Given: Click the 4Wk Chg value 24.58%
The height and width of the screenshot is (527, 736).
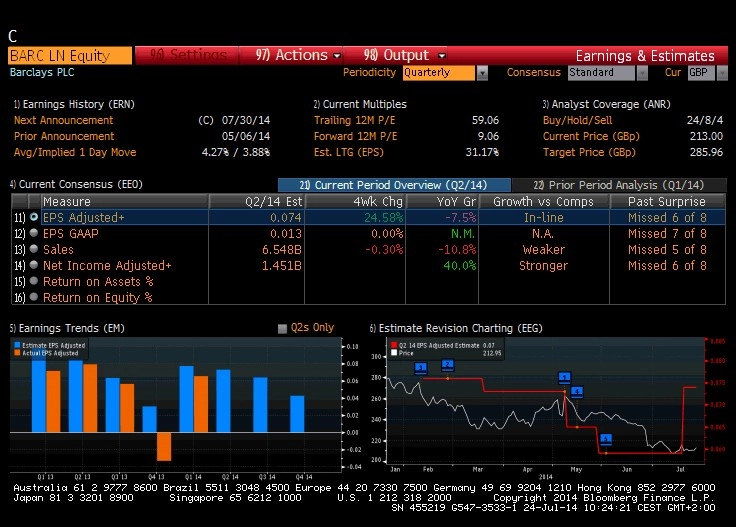Looking at the screenshot, I should (x=383, y=217).
